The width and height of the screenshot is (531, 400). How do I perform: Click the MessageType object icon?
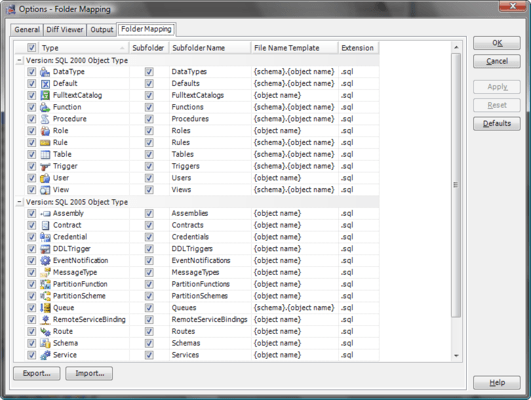[45, 273]
